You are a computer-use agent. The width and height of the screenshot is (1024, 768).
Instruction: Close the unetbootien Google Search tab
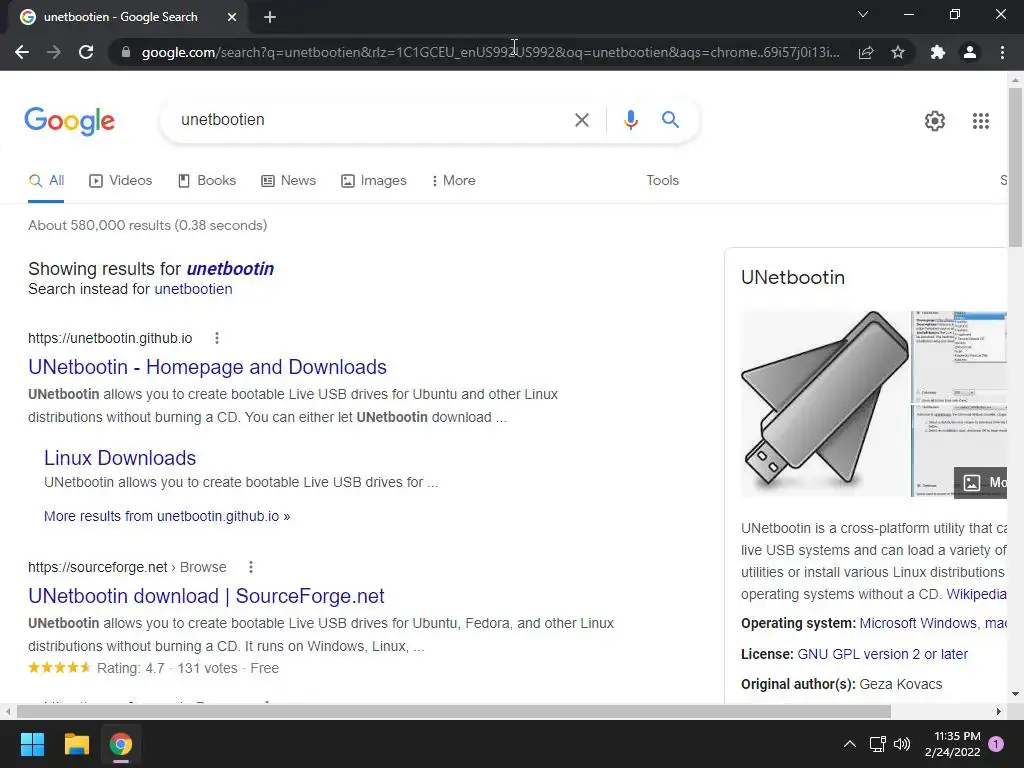(x=232, y=17)
